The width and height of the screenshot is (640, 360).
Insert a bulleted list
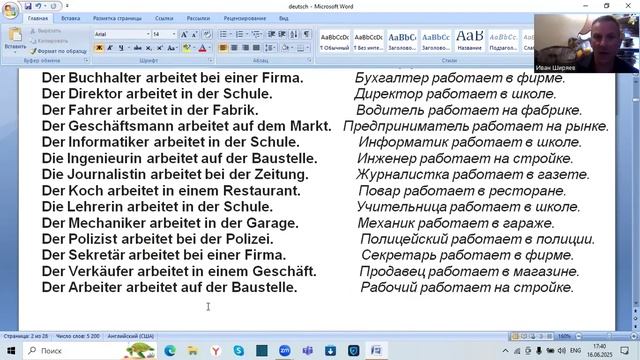click(223, 34)
